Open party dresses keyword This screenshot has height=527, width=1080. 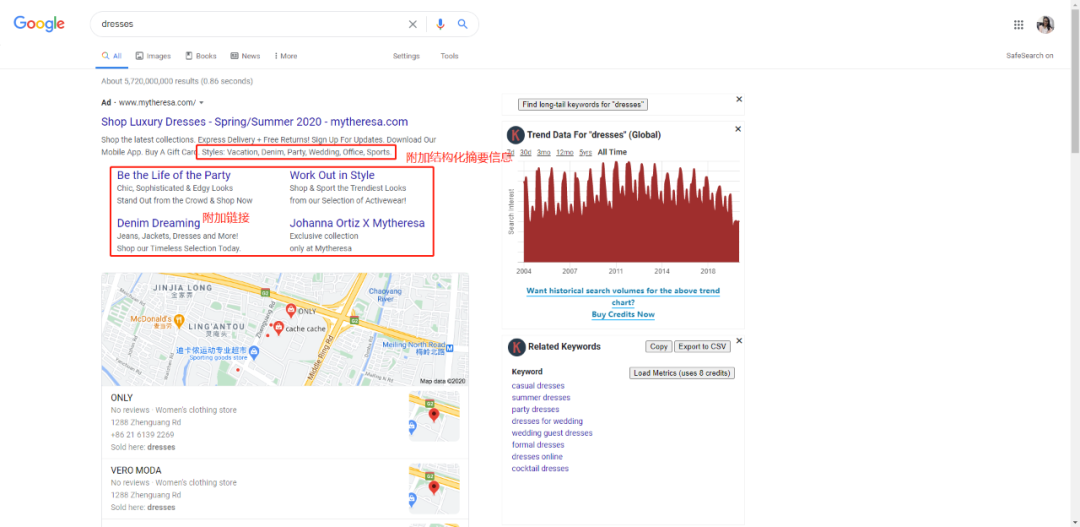click(x=535, y=409)
